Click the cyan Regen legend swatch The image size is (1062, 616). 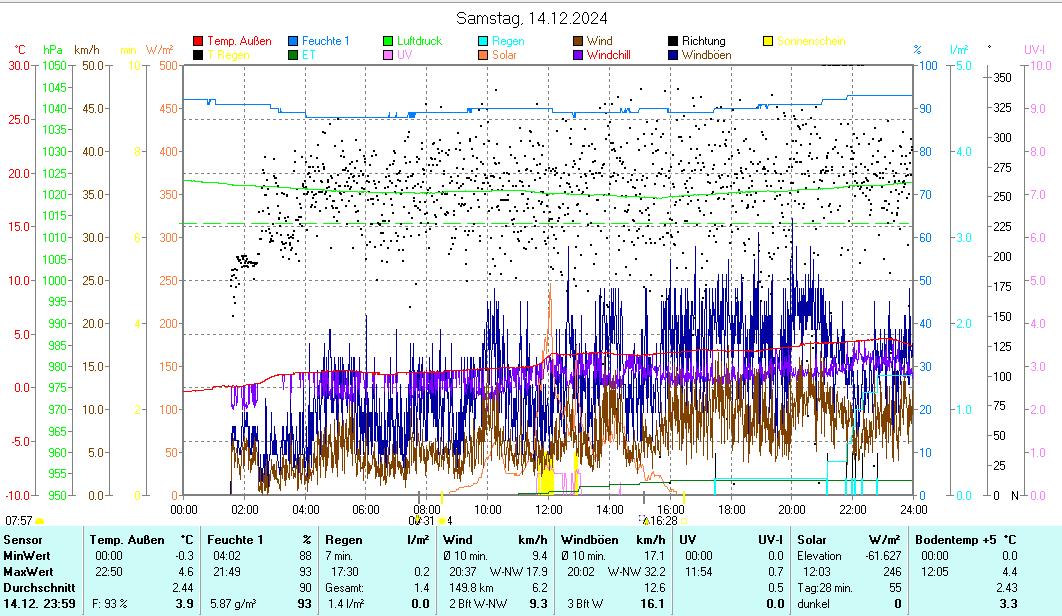tap(483, 41)
